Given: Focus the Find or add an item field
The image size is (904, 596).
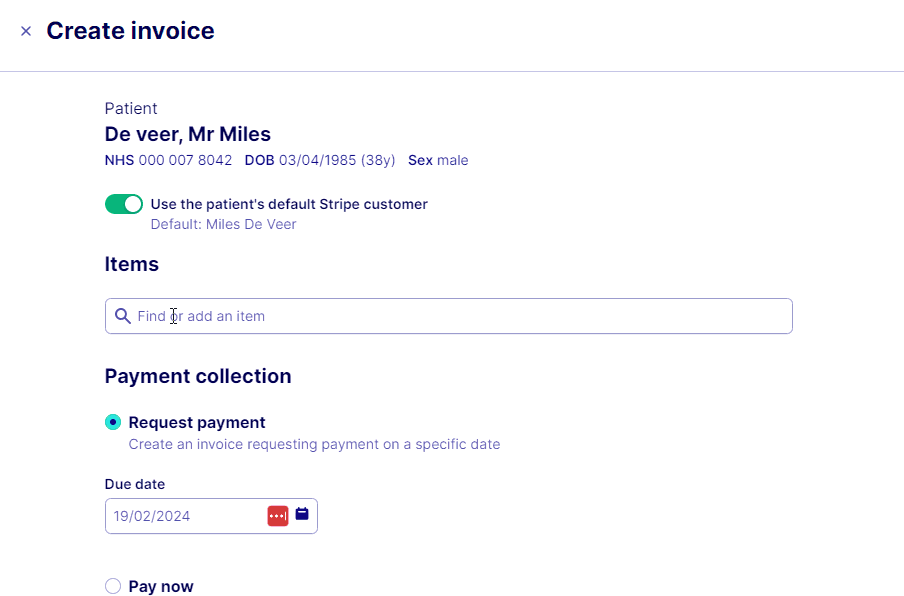Looking at the screenshot, I should pyautogui.click(x=450, y=316).
